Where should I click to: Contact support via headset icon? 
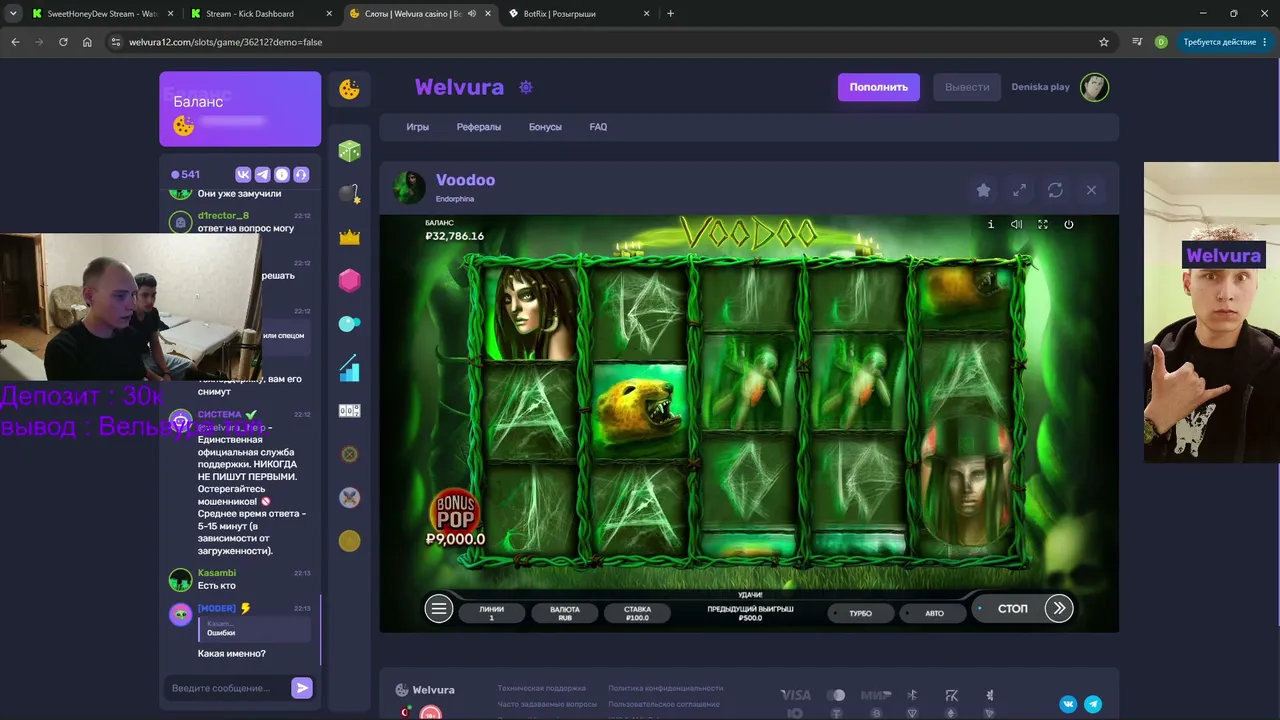click(301, 174)
